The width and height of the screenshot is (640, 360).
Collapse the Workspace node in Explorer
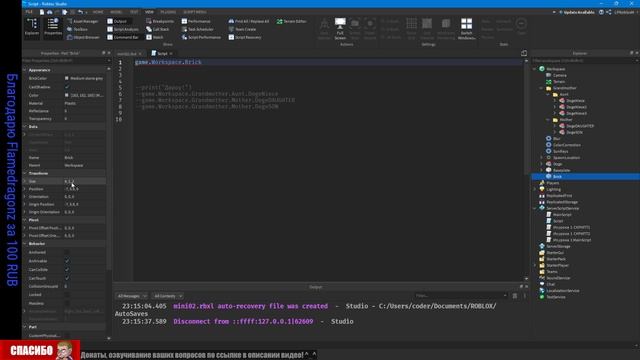pos(535,69)
